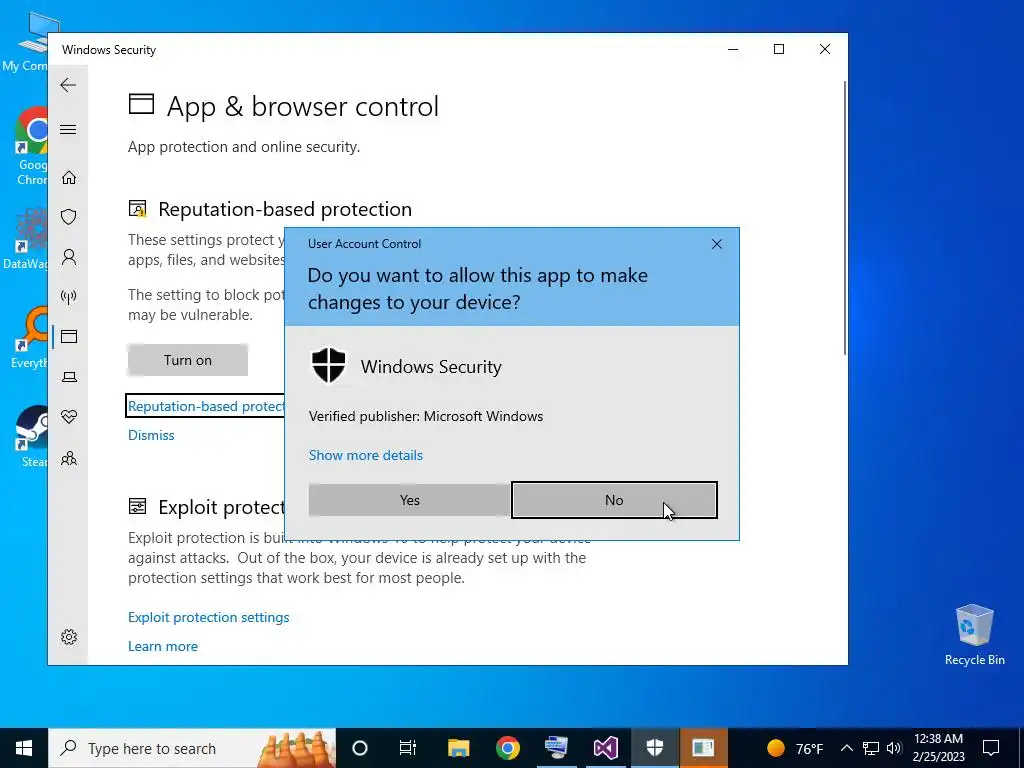Select Recycle Bin on the desktop
The image size is (1024, 768).
point(974,635)
